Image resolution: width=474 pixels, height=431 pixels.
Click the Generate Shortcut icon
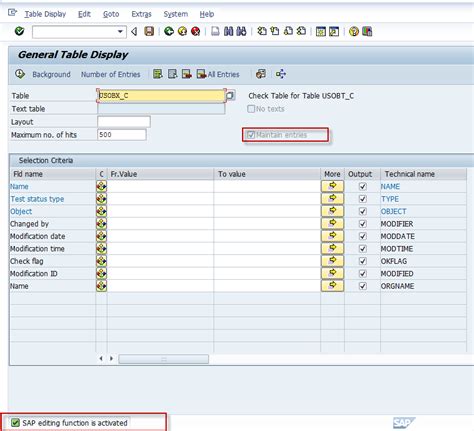coord(334,31)
